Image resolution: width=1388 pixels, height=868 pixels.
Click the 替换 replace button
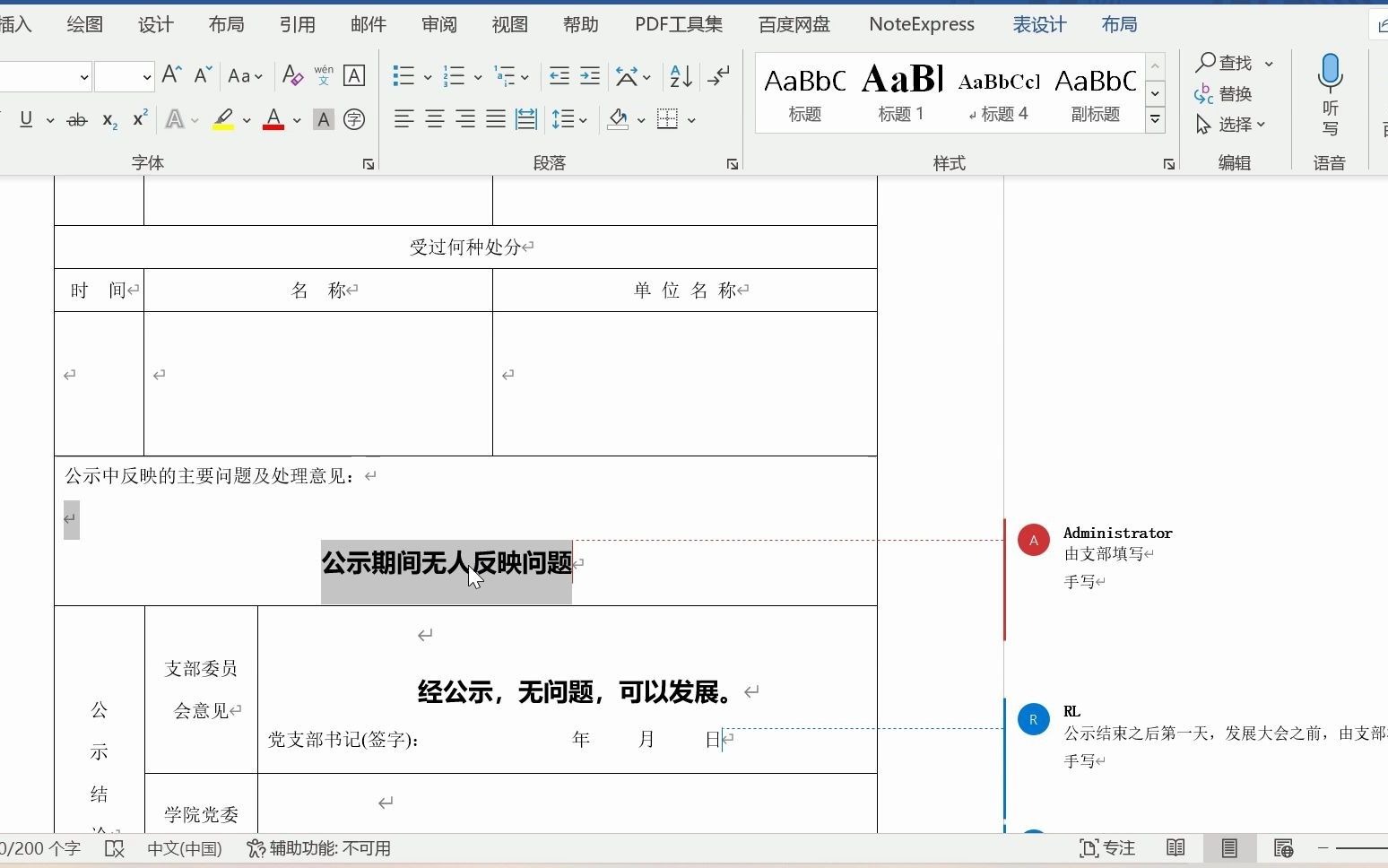1223,93
